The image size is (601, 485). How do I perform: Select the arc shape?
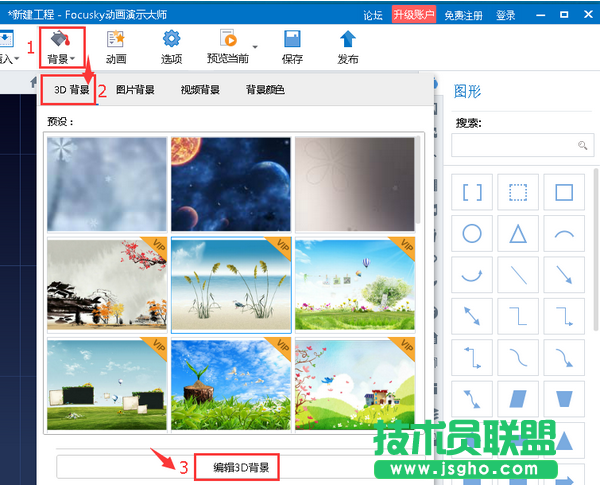point(564,233)
